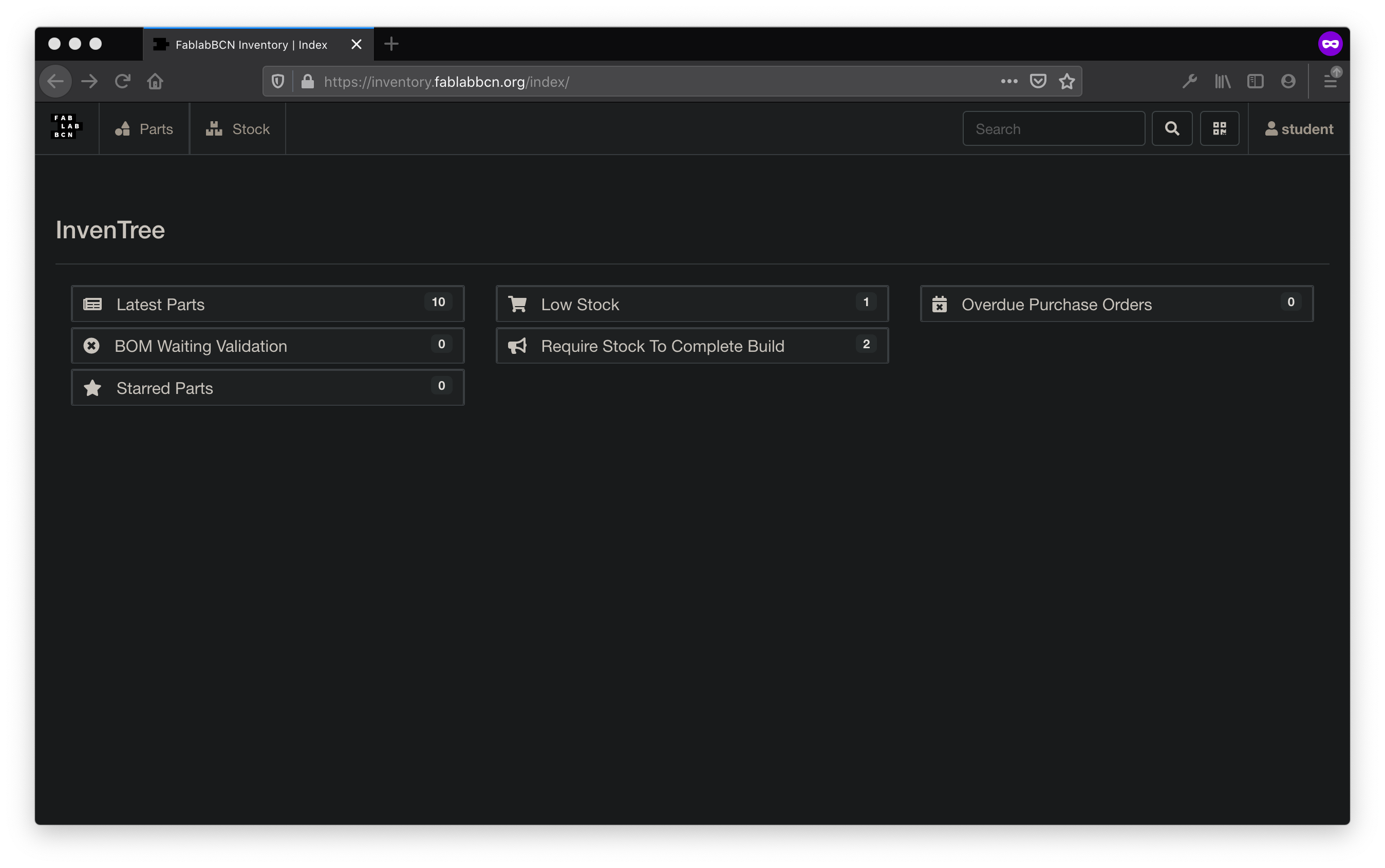The width and height of the screenshot is (1385, 868).
Task: Bookmark this page with the star icon
Action: coord(1066,82)
